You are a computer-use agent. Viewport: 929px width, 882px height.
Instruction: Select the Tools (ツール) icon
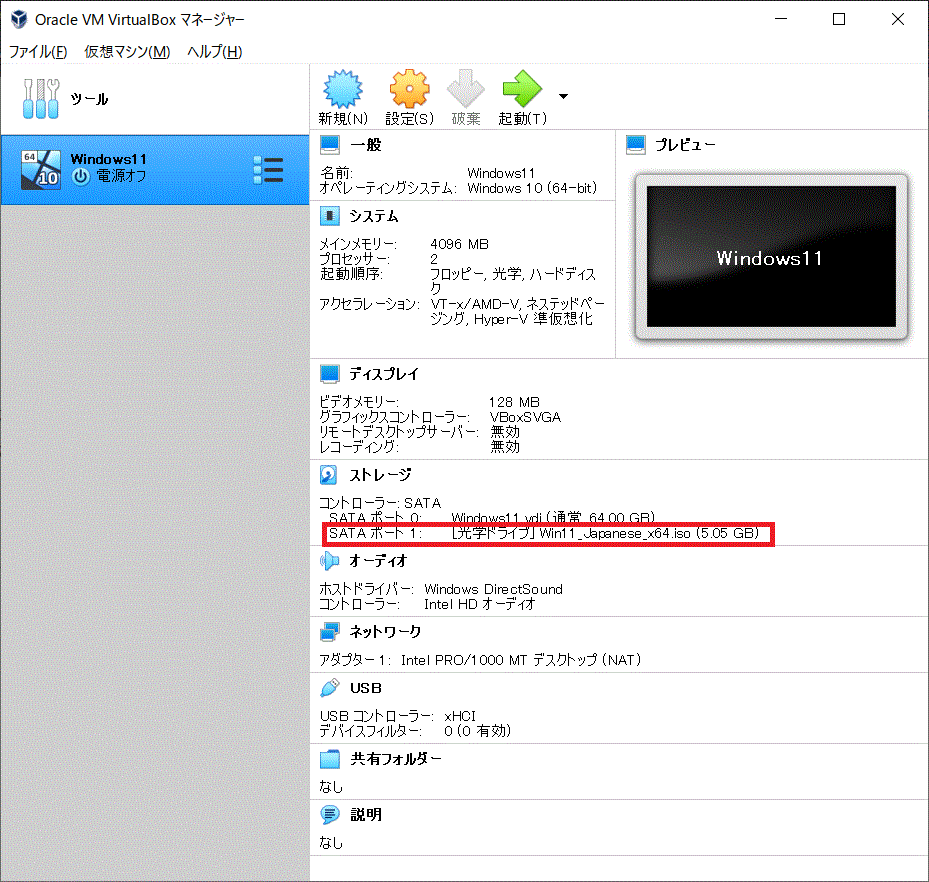click(41, 99)
